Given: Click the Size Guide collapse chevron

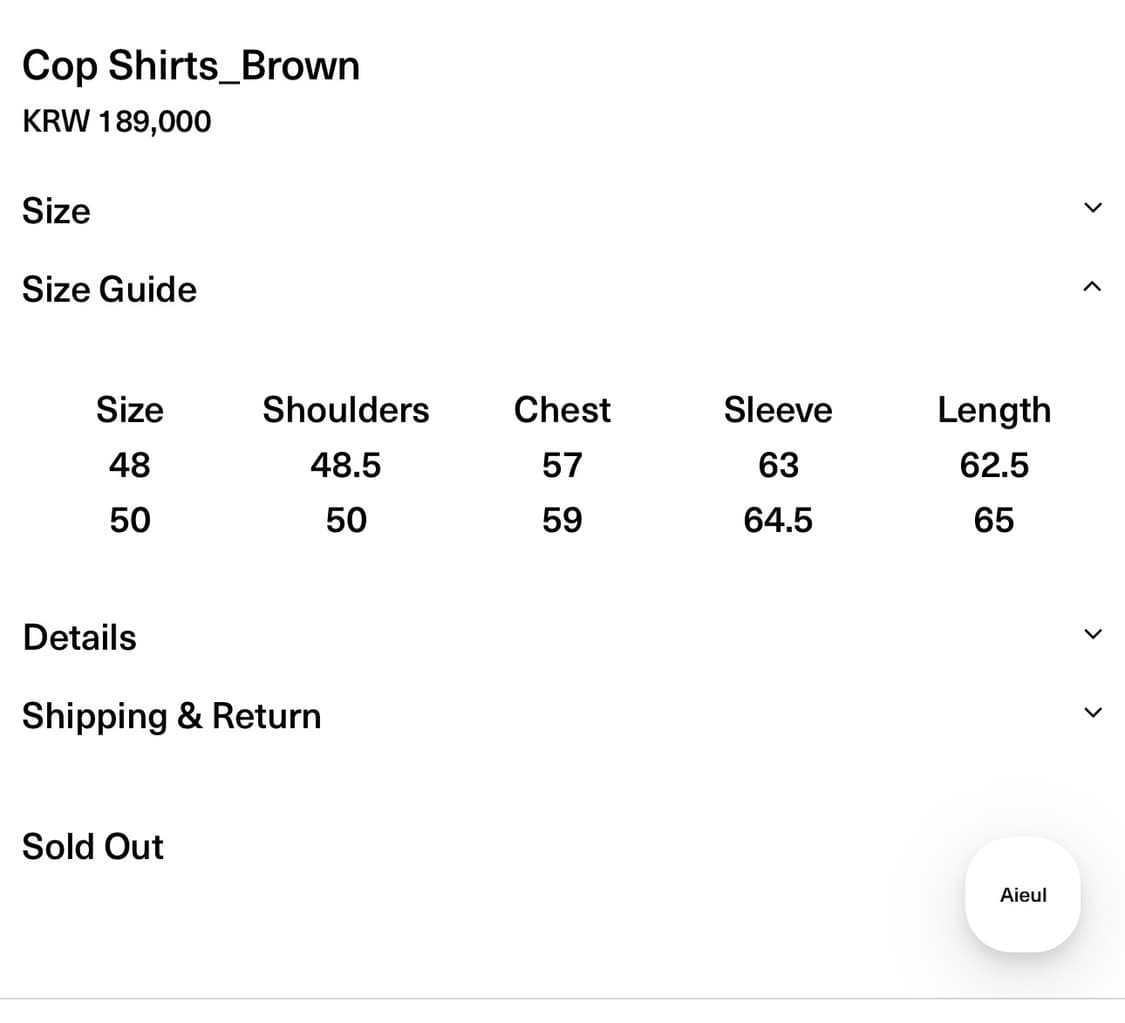Looking at the screenshot, I should 1092,286.
